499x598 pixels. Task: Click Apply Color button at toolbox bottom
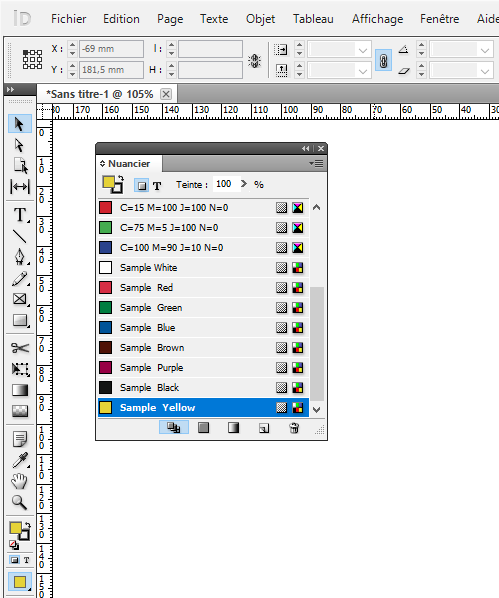point(19,582)
